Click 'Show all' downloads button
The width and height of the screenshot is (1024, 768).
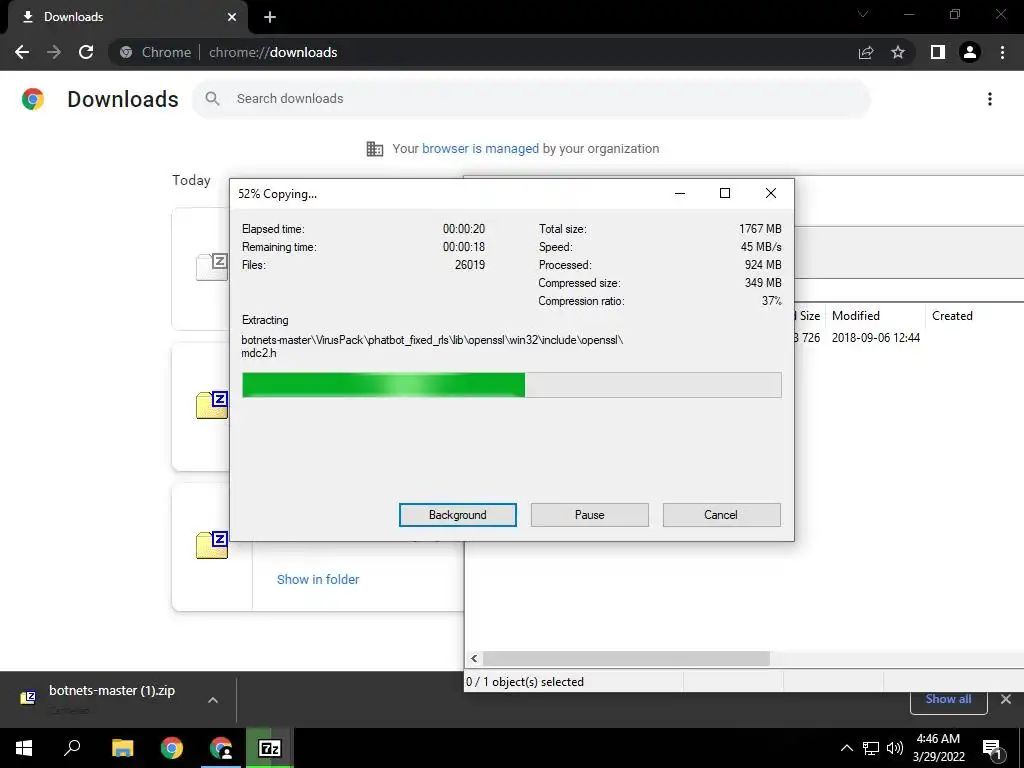coord(948,699)
